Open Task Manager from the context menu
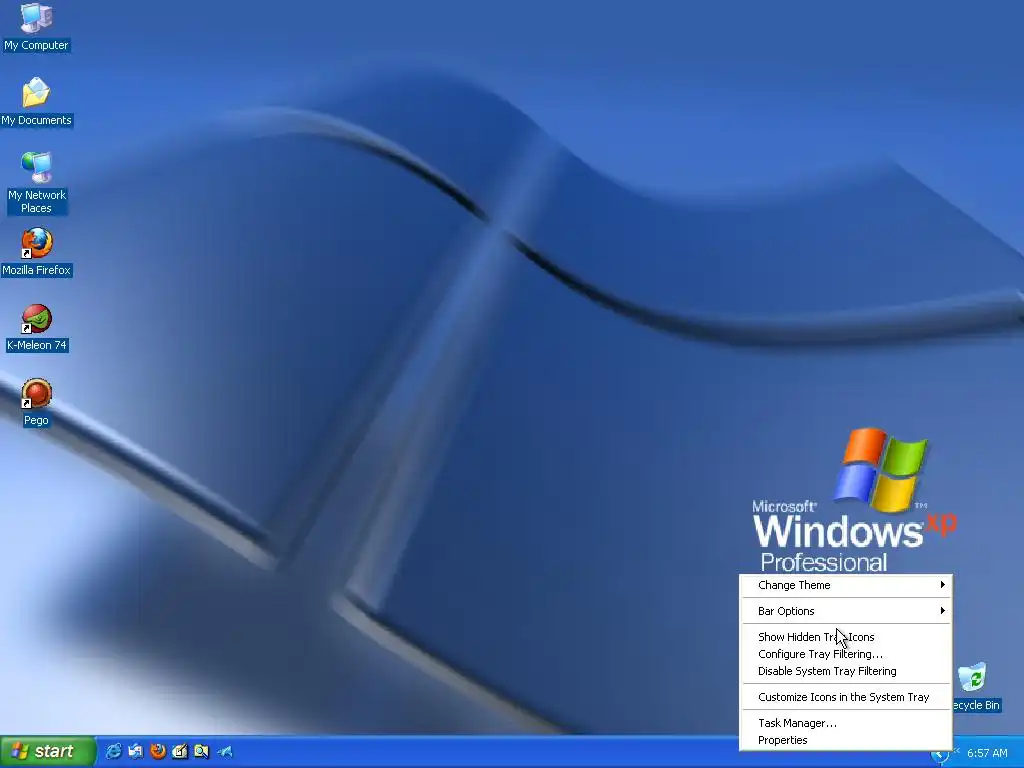This screenshot has width=1024, height=768. [846, 723]
